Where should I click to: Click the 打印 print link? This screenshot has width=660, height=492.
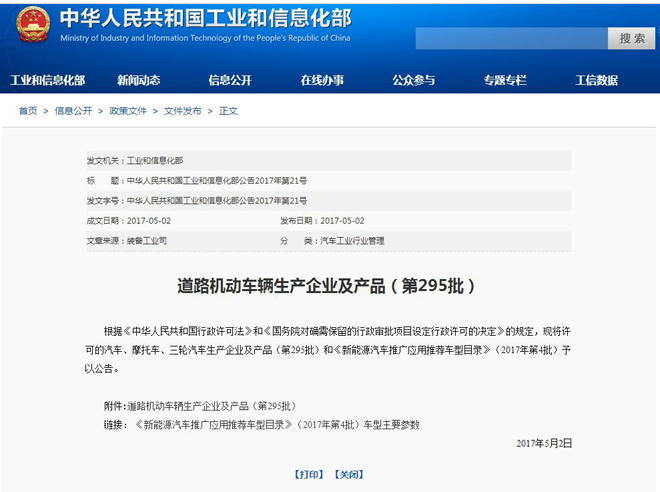(309, 474)
